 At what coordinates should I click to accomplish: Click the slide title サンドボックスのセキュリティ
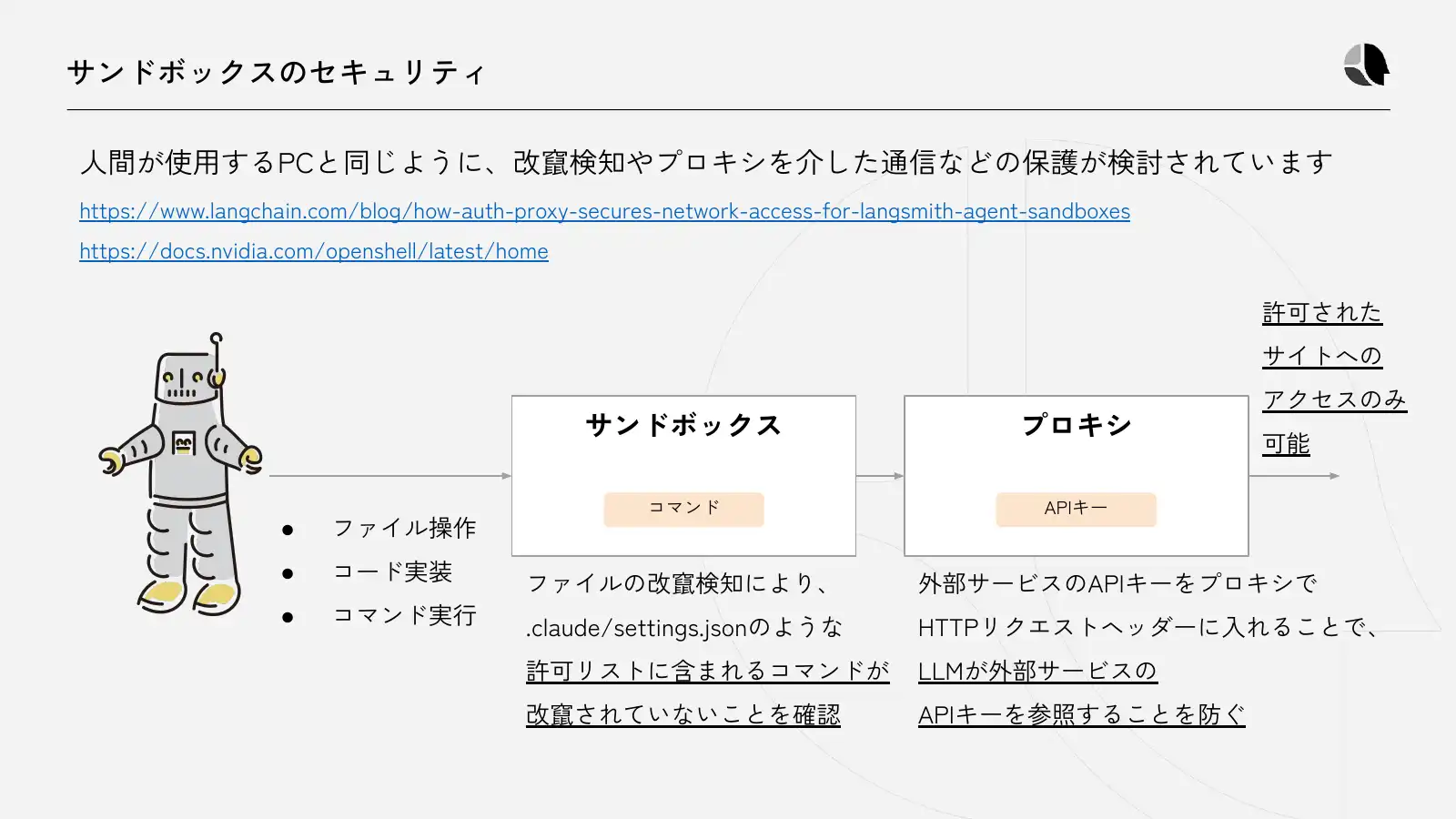277,72
